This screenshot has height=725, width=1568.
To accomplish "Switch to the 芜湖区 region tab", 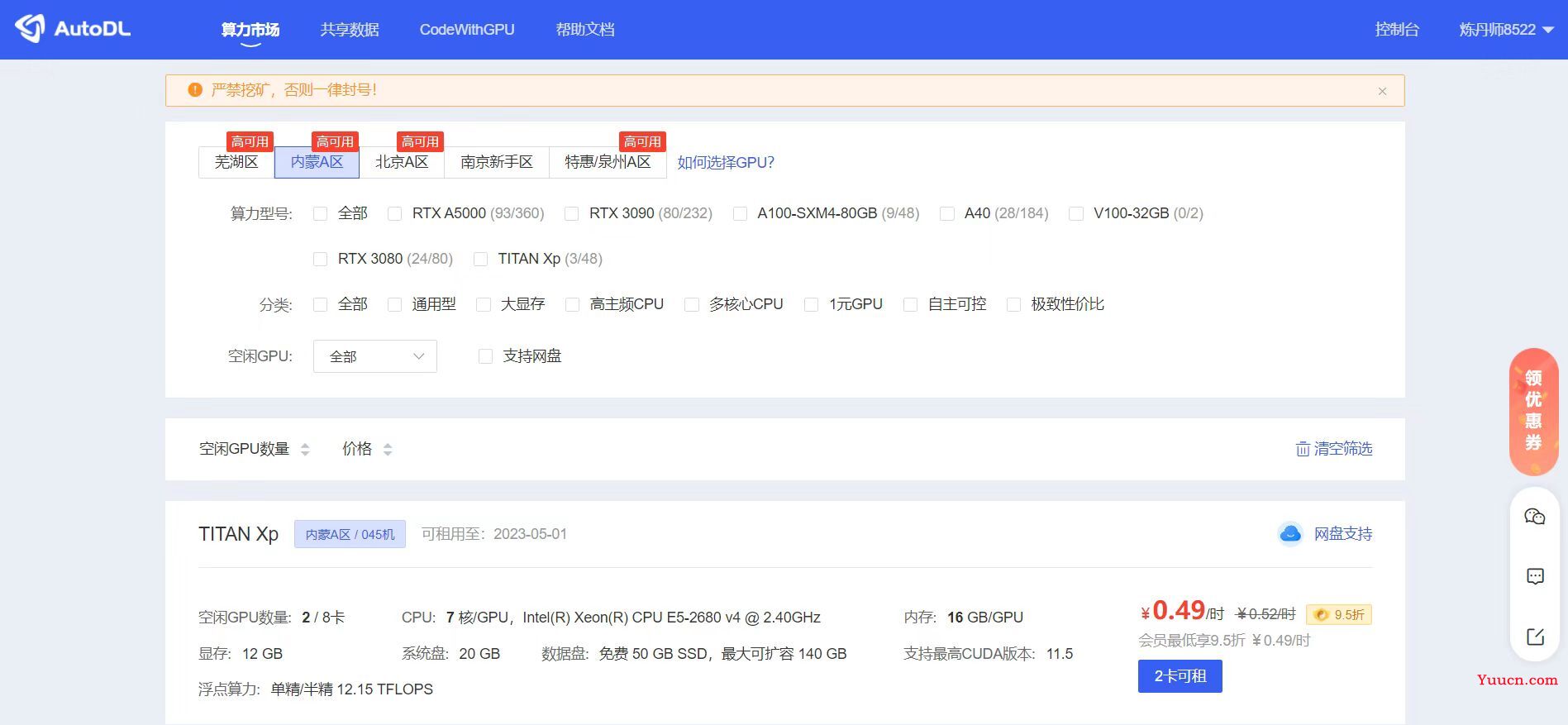I will 236,162.
